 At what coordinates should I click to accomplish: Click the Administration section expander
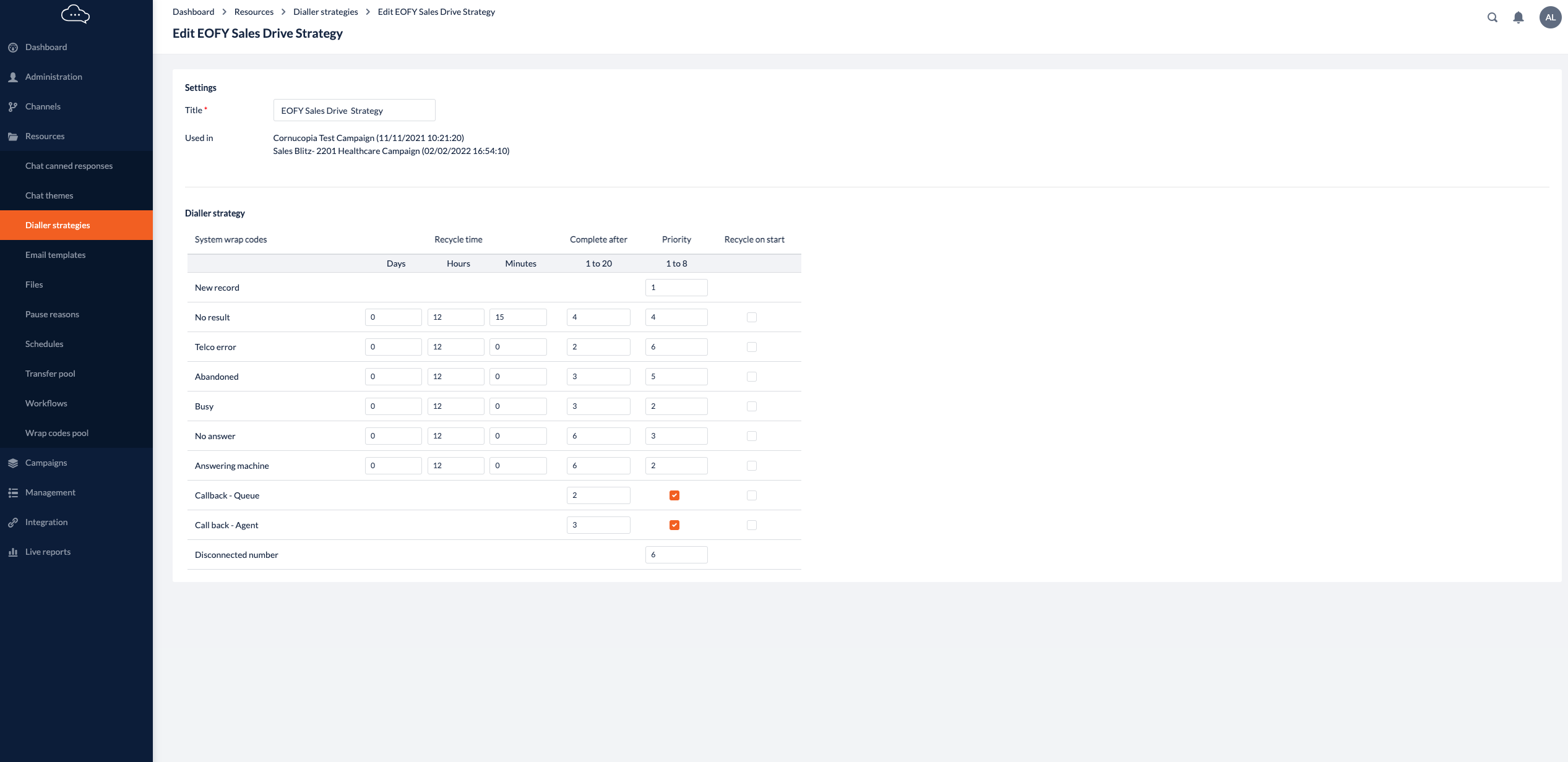[x=76, y=76]
